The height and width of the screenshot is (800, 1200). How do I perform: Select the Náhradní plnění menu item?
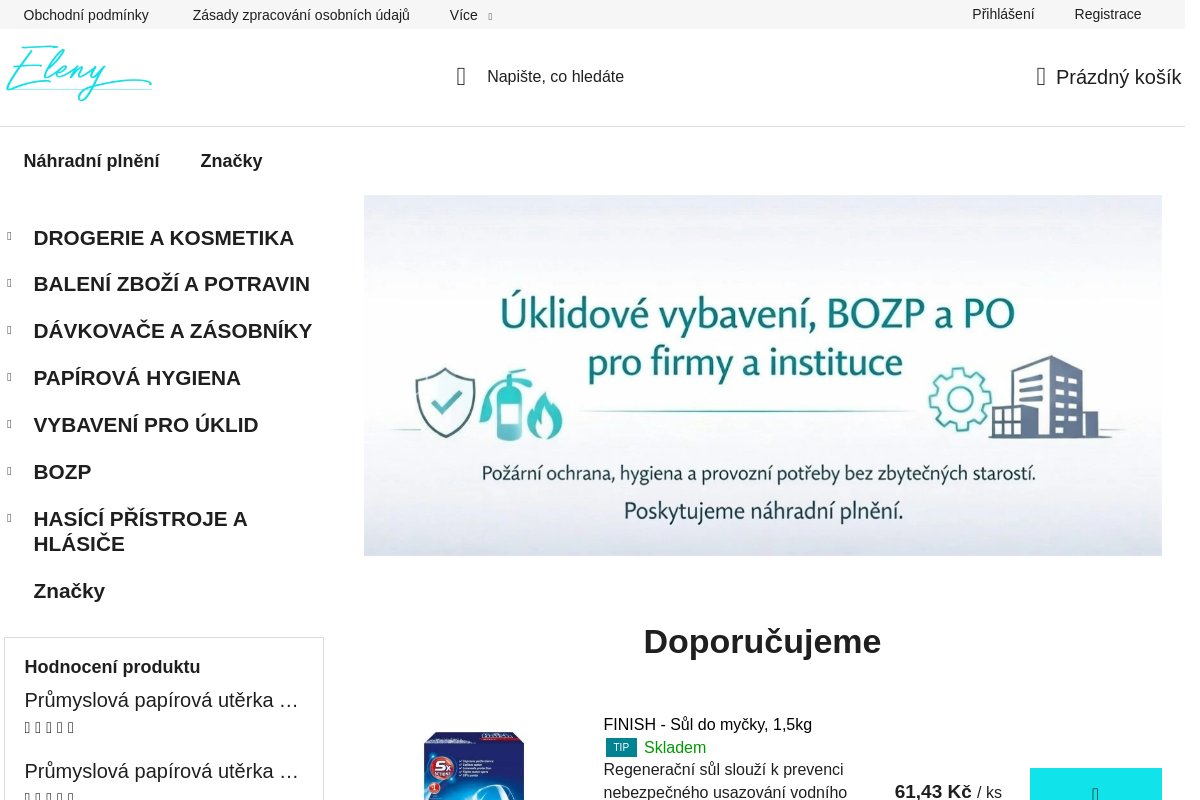[x=91, y=161]
